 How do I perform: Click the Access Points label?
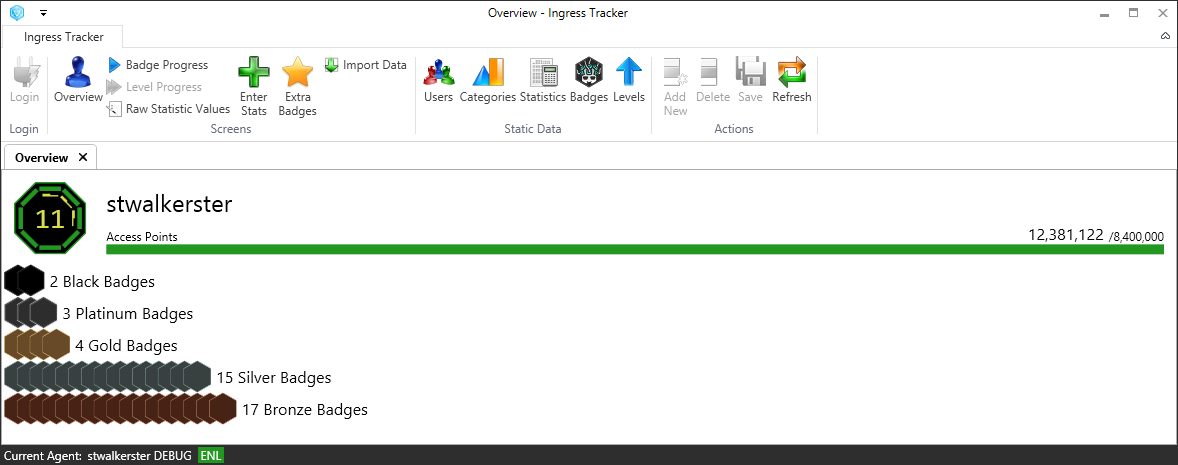[142, 237]
